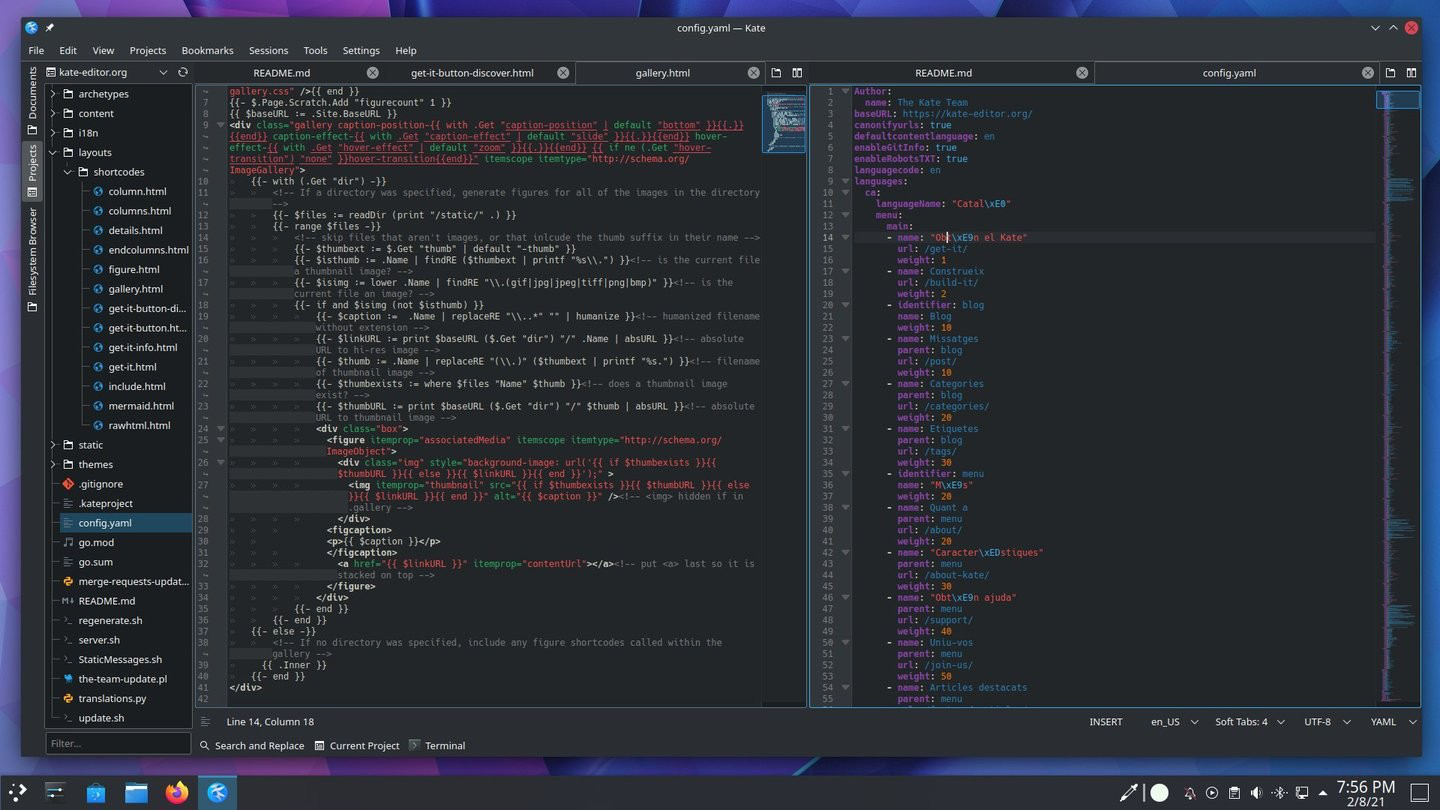Screen dimensions: 1440x810
Task: Switch to the left README.md tab
Action: 281,73
